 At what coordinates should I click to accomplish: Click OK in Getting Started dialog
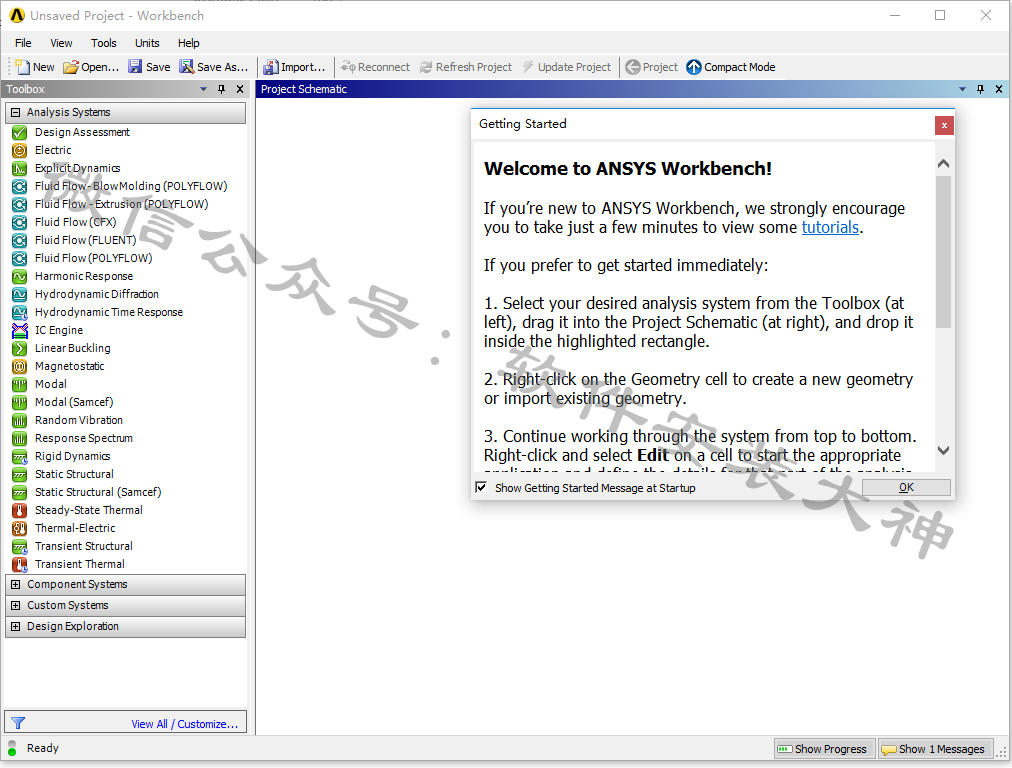[x=906, y=487]
